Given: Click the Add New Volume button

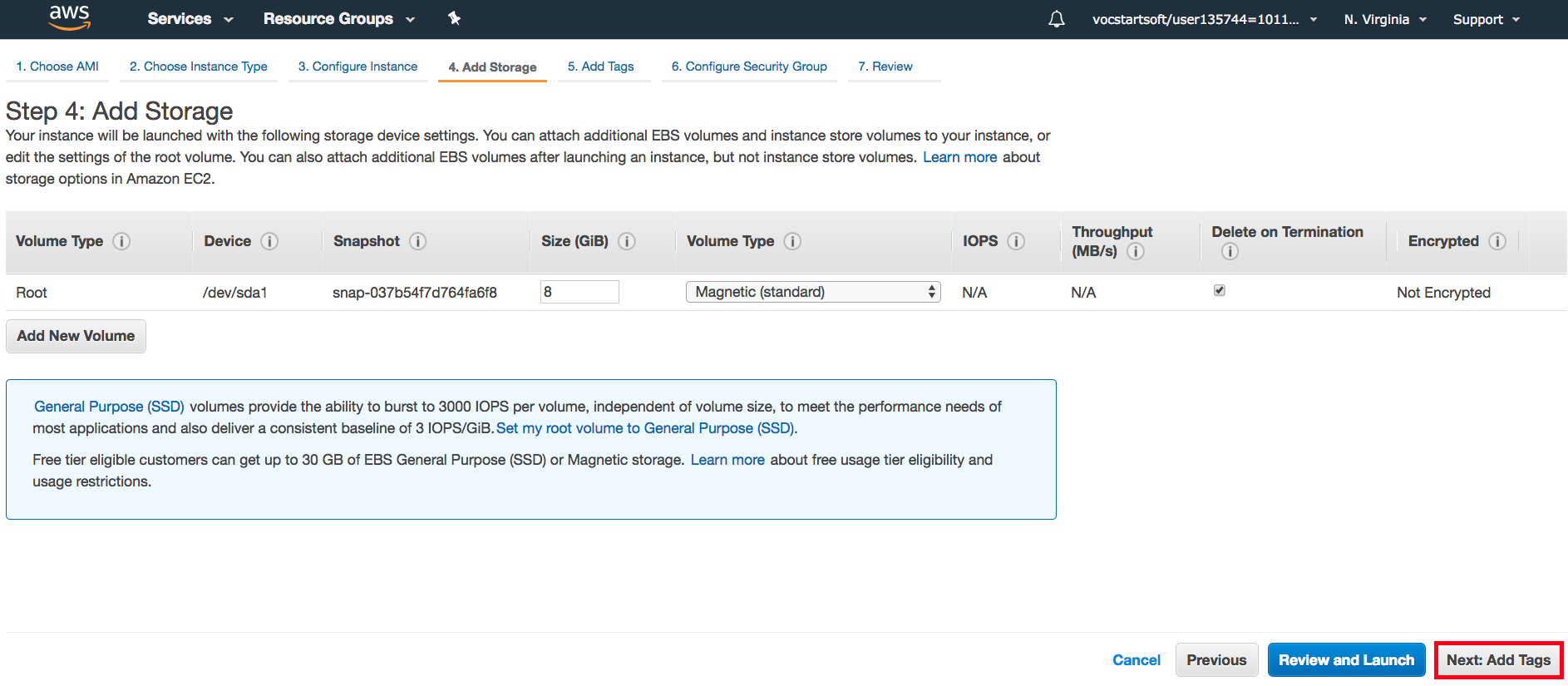Looking at the screenshot, I should pos(76,336).
